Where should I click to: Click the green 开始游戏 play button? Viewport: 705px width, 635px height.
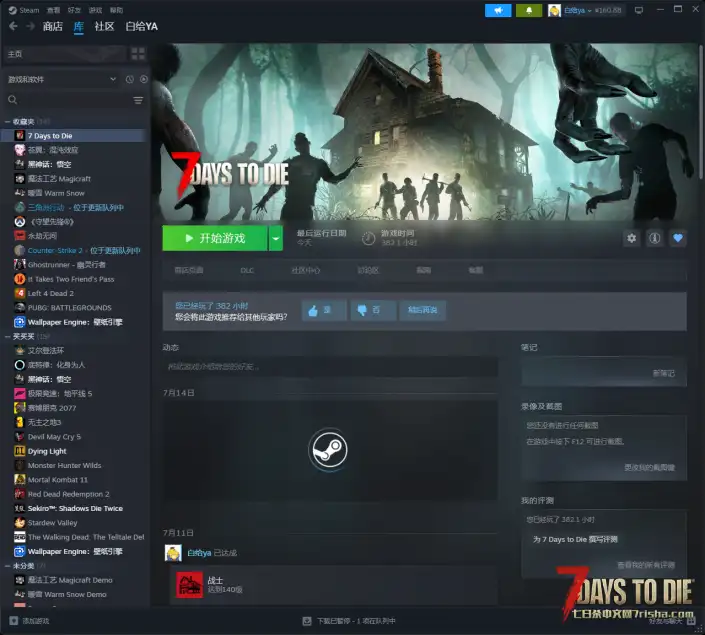click(x=214, y=238)
